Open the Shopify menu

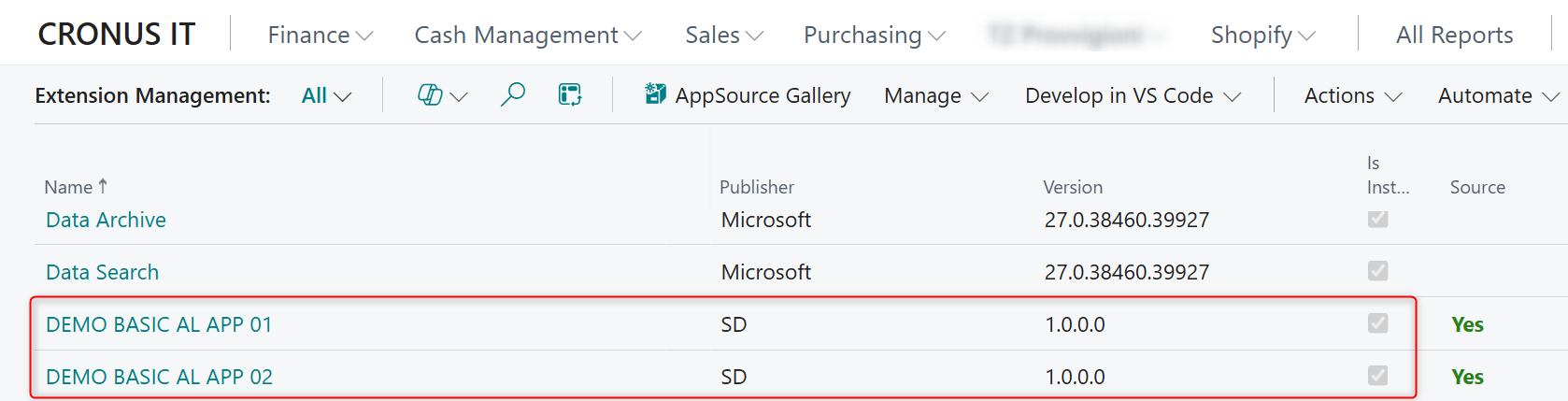pos(1262,36)
